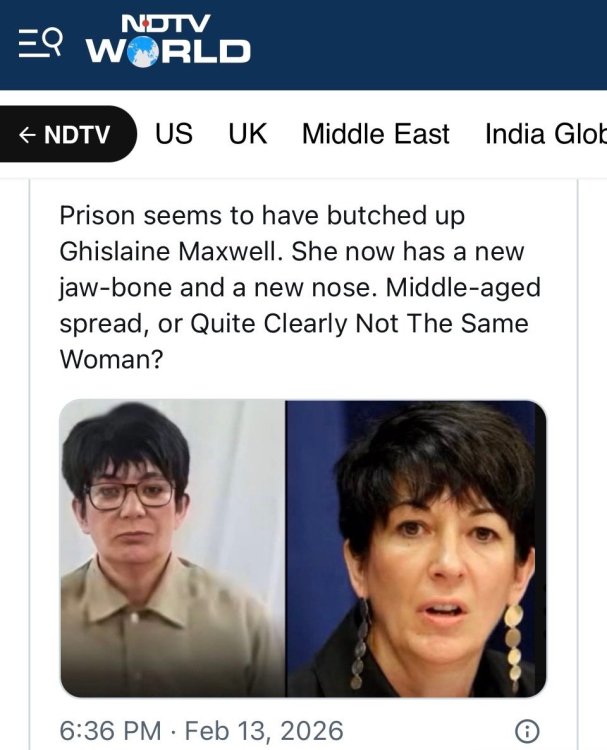
Task: Open the tweet timestamp Feb 13, 2026
Action: point(264,731)
